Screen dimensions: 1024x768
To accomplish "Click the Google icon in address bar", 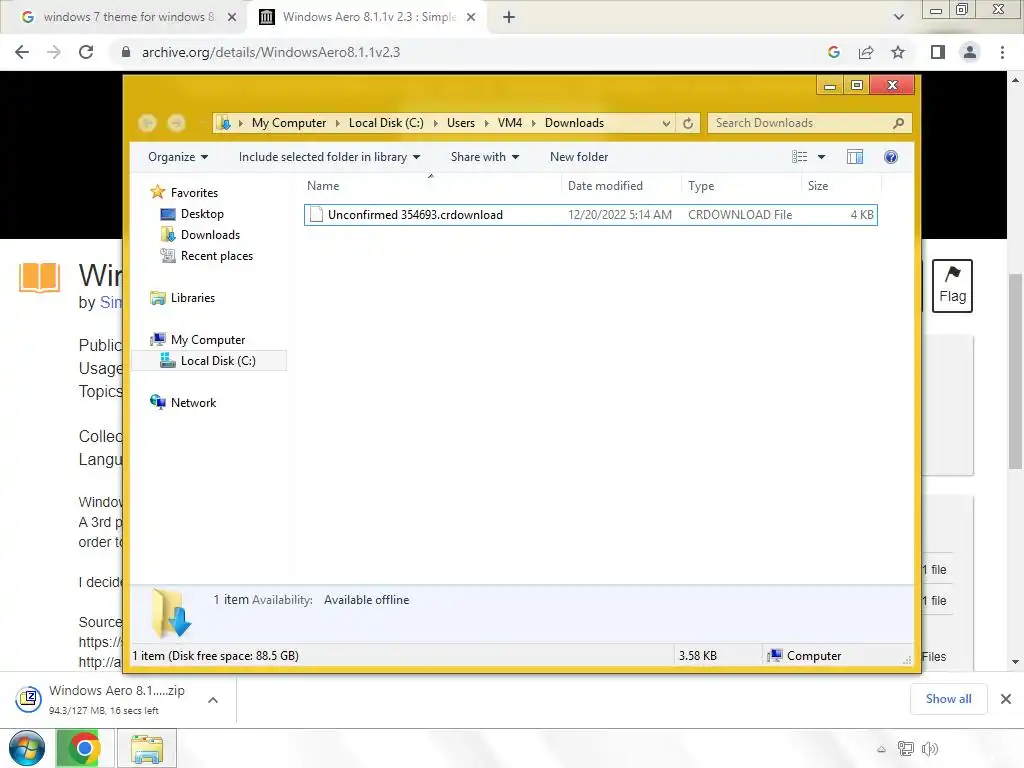I will pos(834,52).
